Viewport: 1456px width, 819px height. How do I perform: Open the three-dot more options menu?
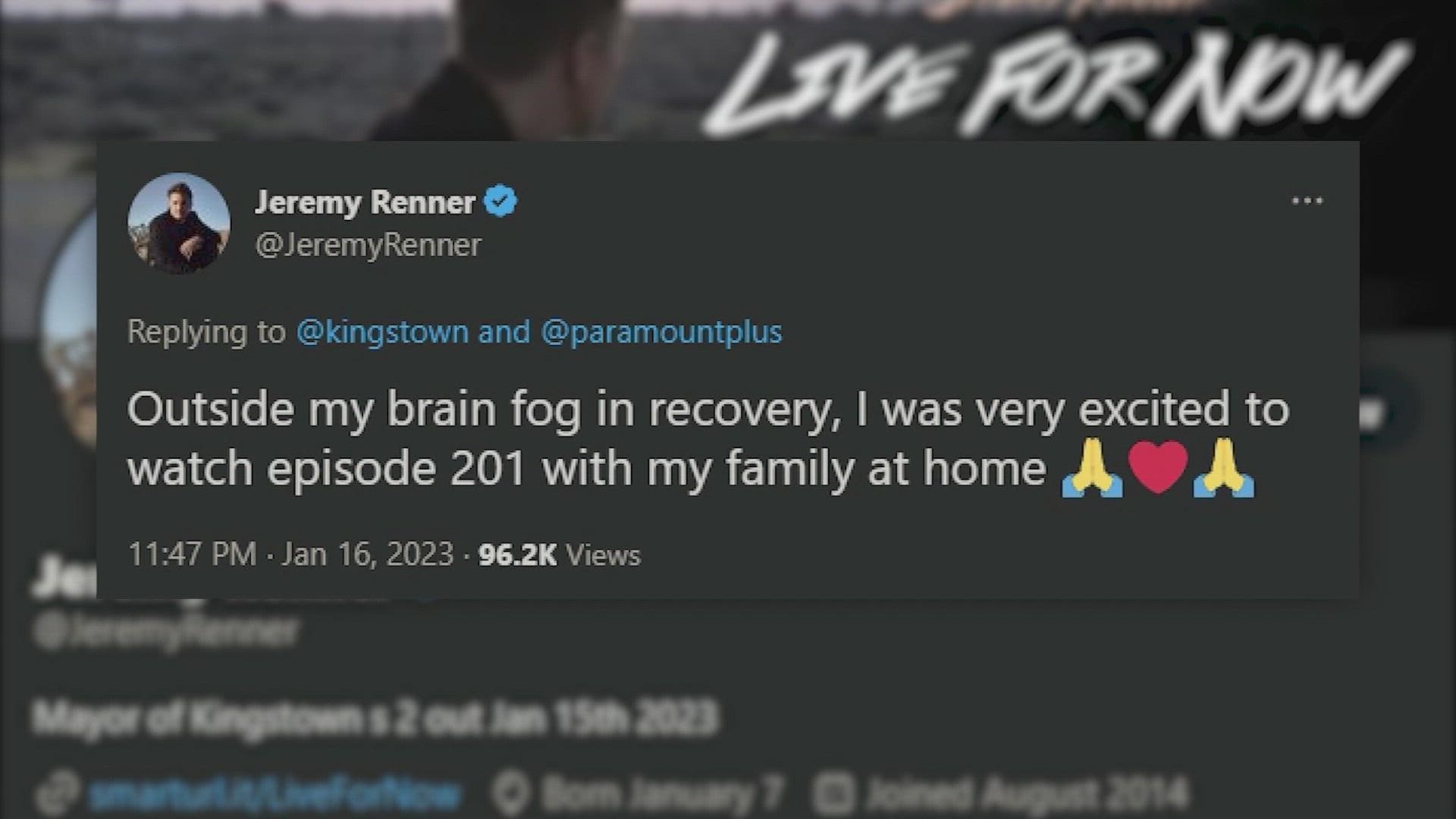pos(1307,201)
